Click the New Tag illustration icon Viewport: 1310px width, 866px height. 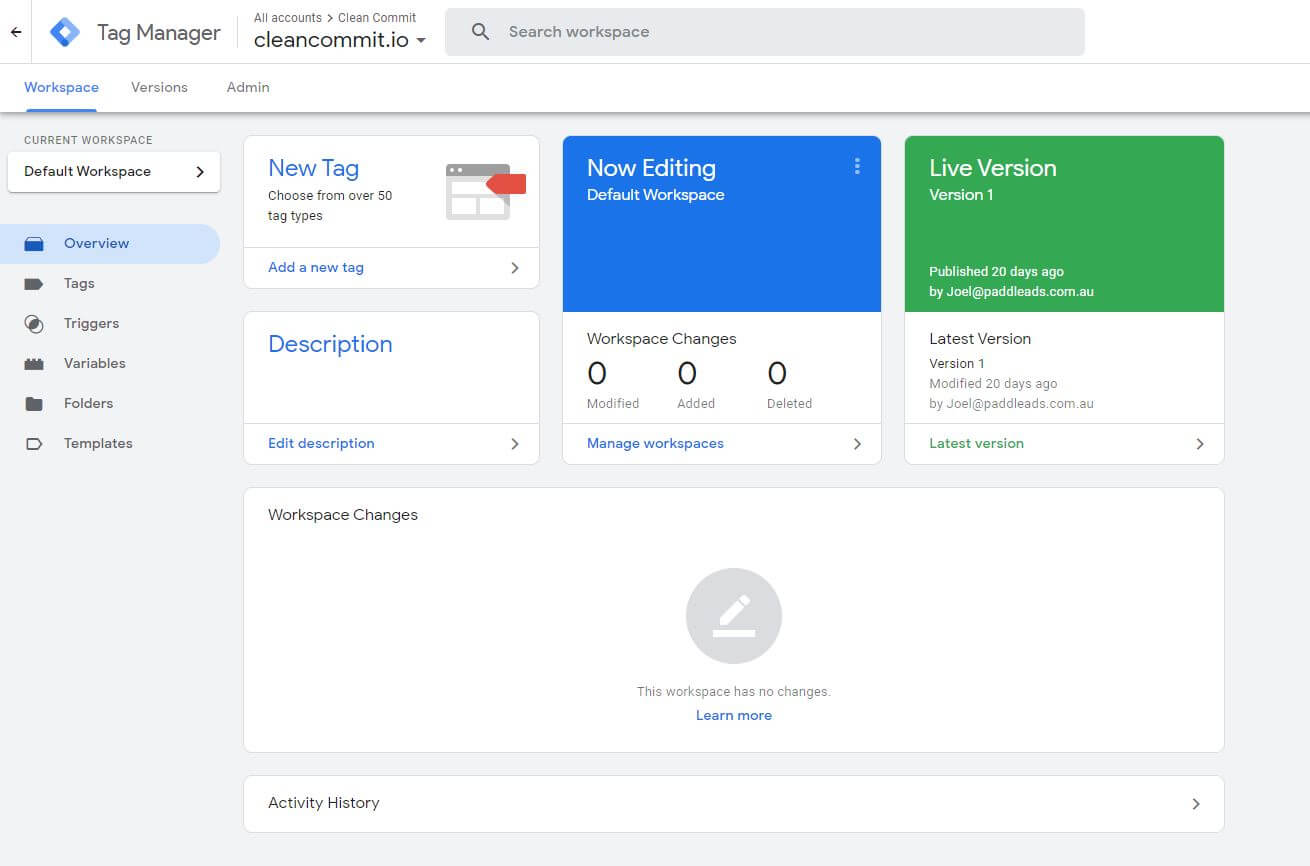486,192
